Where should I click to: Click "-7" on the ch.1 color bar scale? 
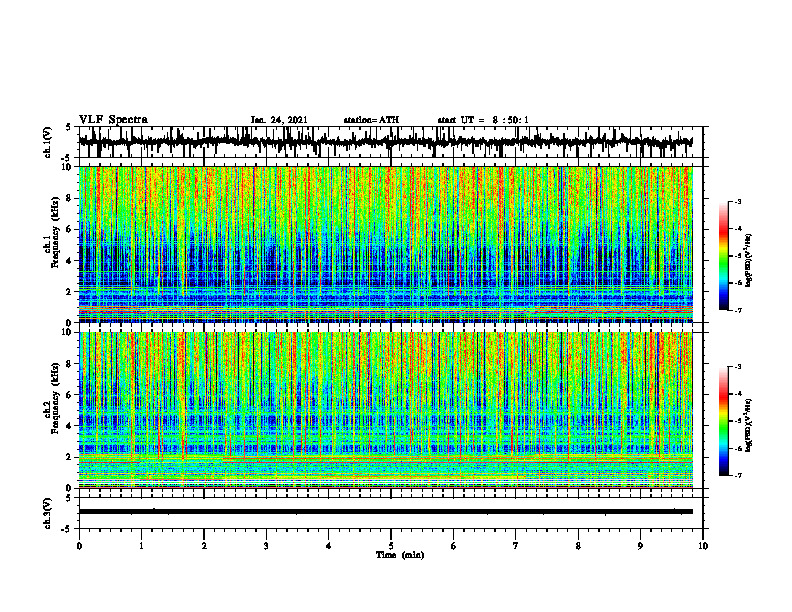738,310
